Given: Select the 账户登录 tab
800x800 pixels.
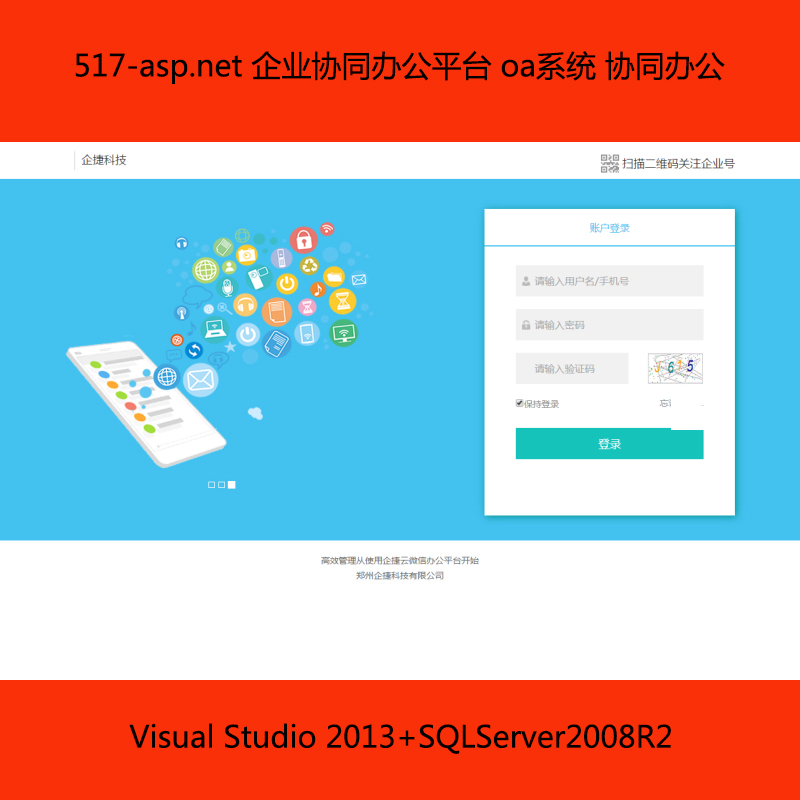Looking at the screenshot, I should (x=609, y=228).
